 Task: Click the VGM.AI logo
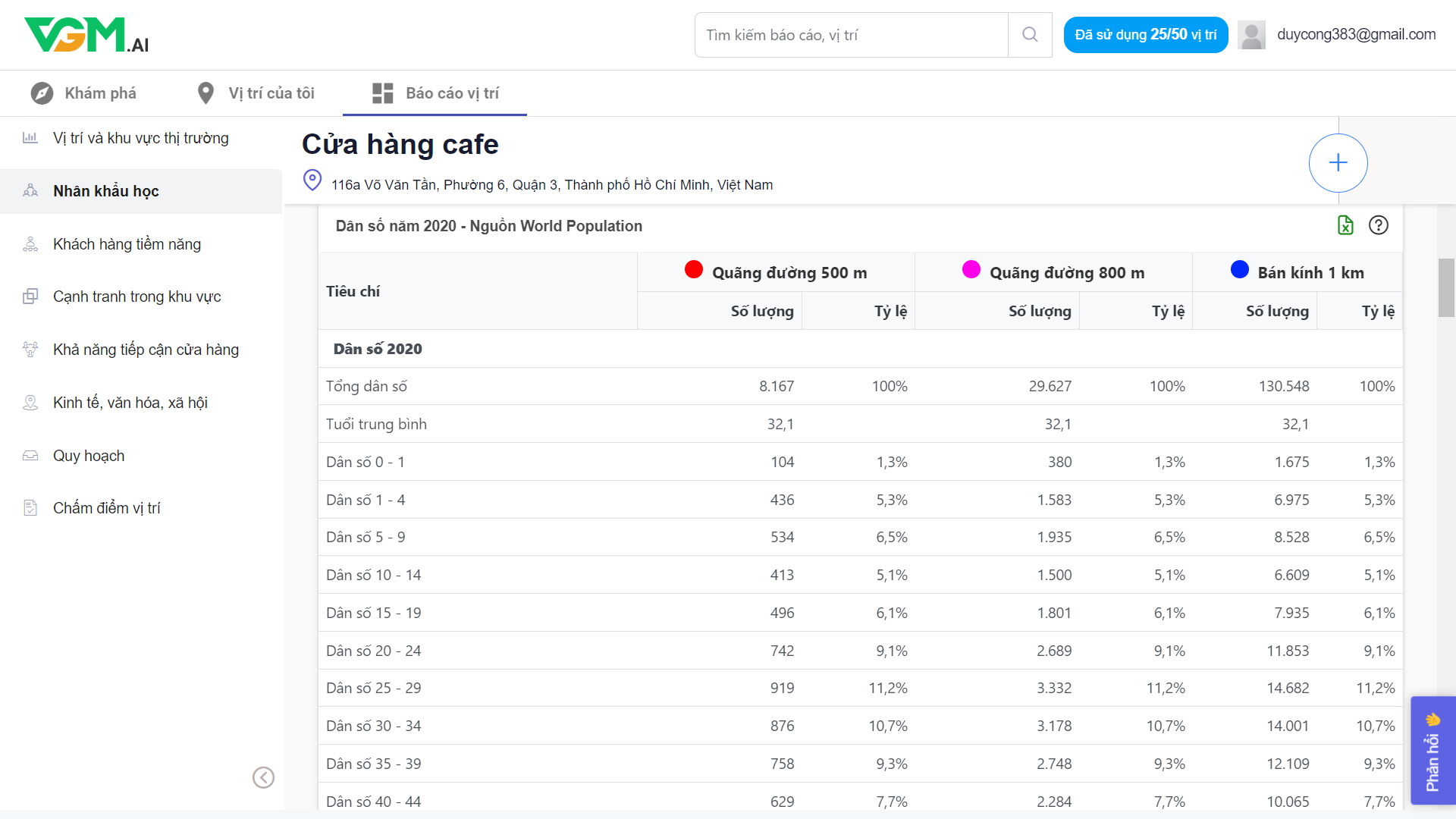86,35
